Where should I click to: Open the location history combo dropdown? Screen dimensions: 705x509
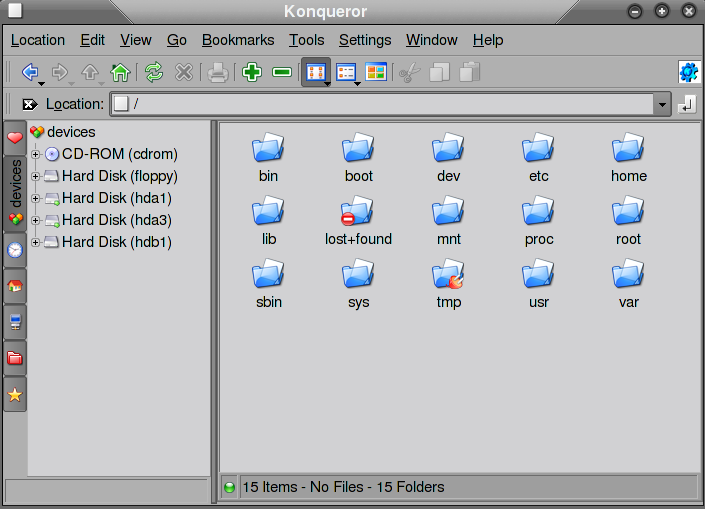(662, 105)
